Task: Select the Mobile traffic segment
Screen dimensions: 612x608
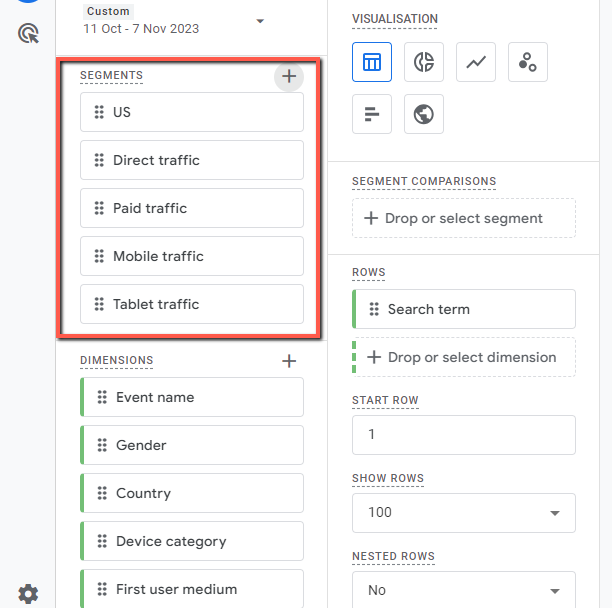Action: coord(192,256)
